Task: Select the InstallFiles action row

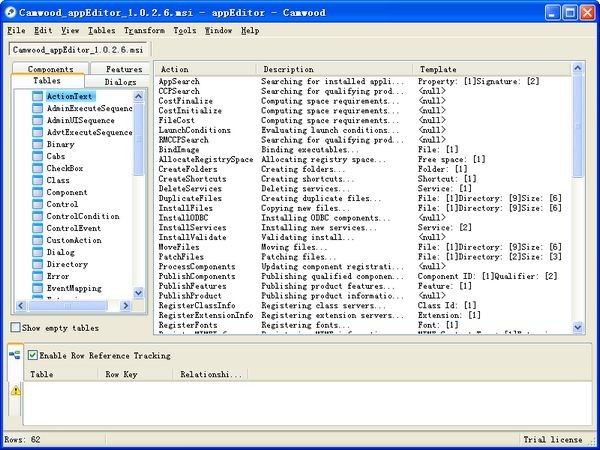Action: (x=364, y=208)
